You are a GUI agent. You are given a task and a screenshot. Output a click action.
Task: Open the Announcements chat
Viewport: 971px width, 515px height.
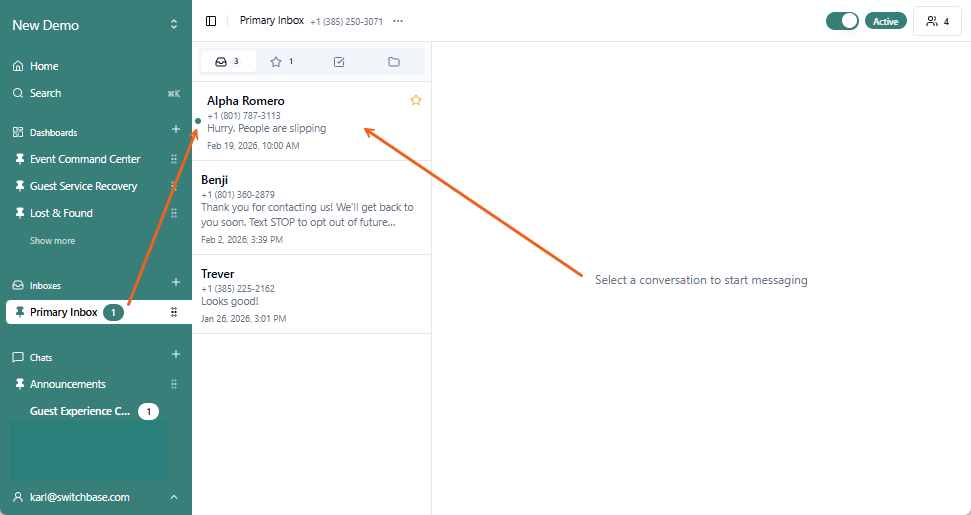pyautogui.click(x=67, y=384)
